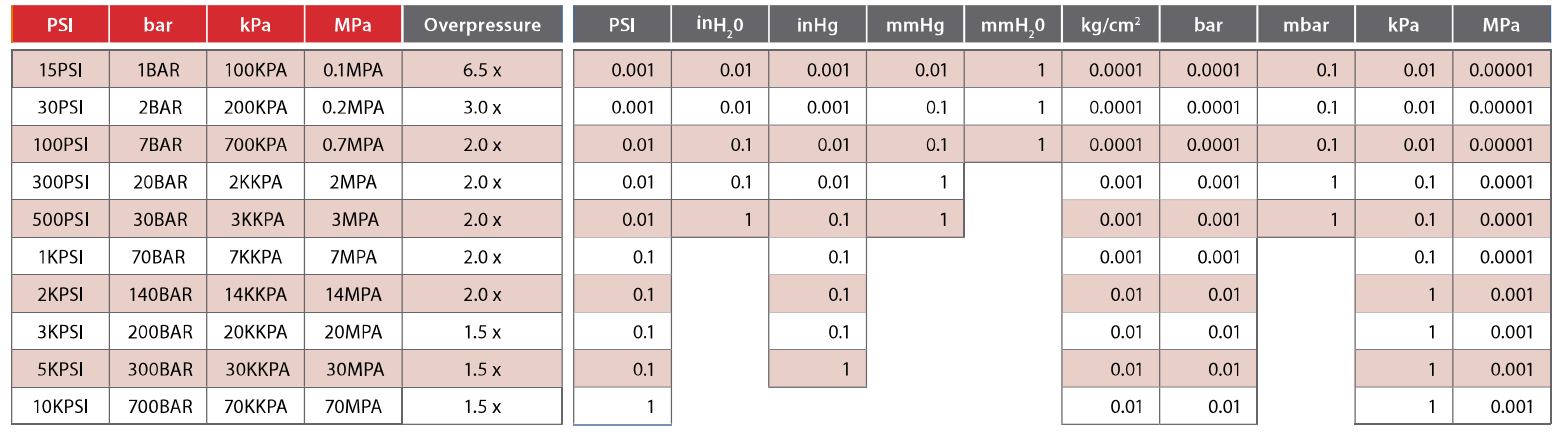
Task: Select the mmH2O column header
Action: click(x=1013, y=25)
